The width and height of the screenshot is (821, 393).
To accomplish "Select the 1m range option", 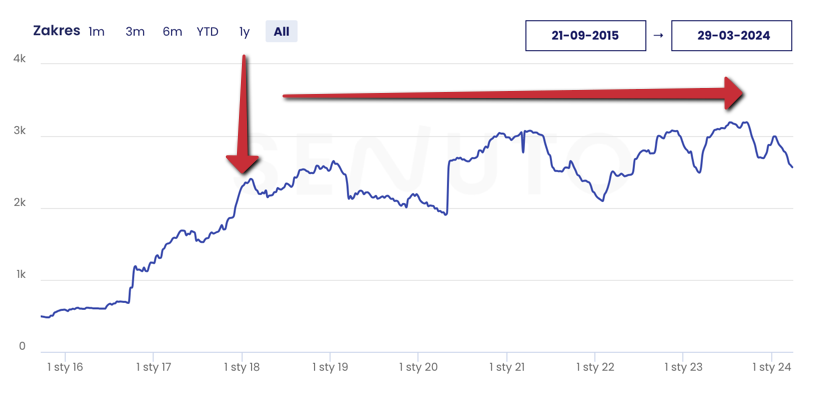I will pos(96,32).
